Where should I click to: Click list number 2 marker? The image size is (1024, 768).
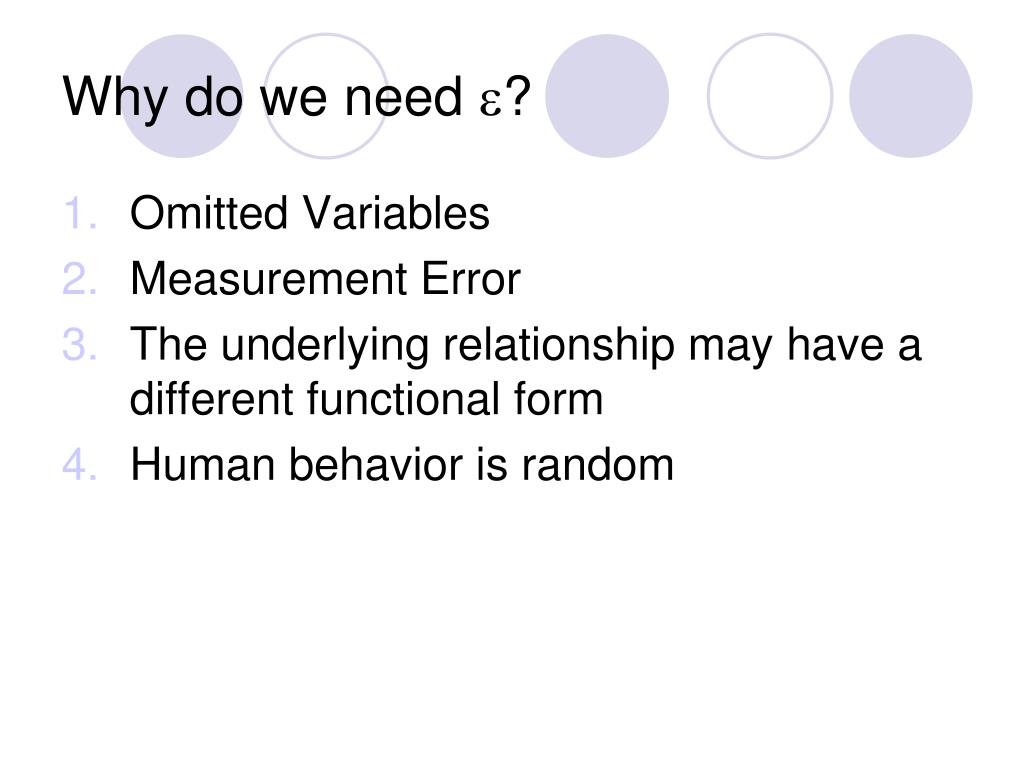point(80,280)
